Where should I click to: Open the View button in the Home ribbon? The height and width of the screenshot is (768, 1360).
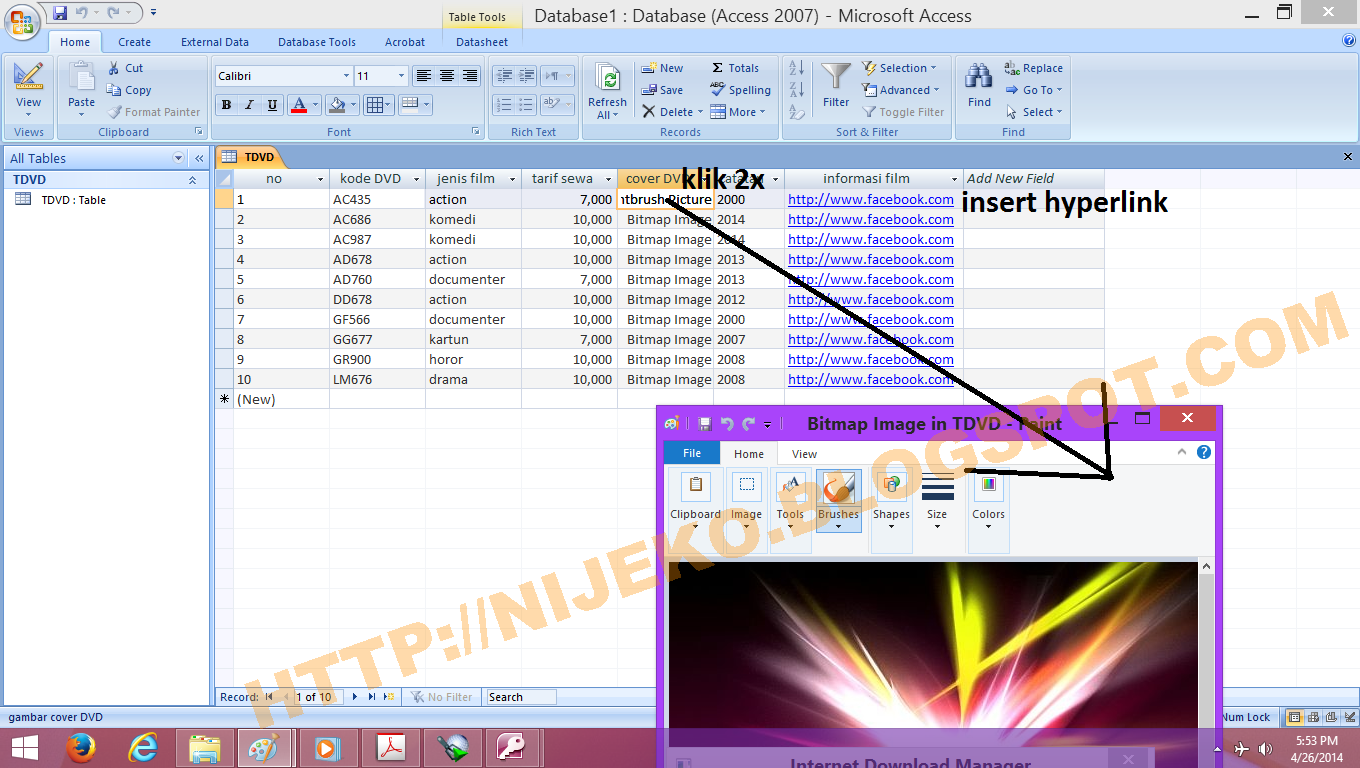(29, 89)
